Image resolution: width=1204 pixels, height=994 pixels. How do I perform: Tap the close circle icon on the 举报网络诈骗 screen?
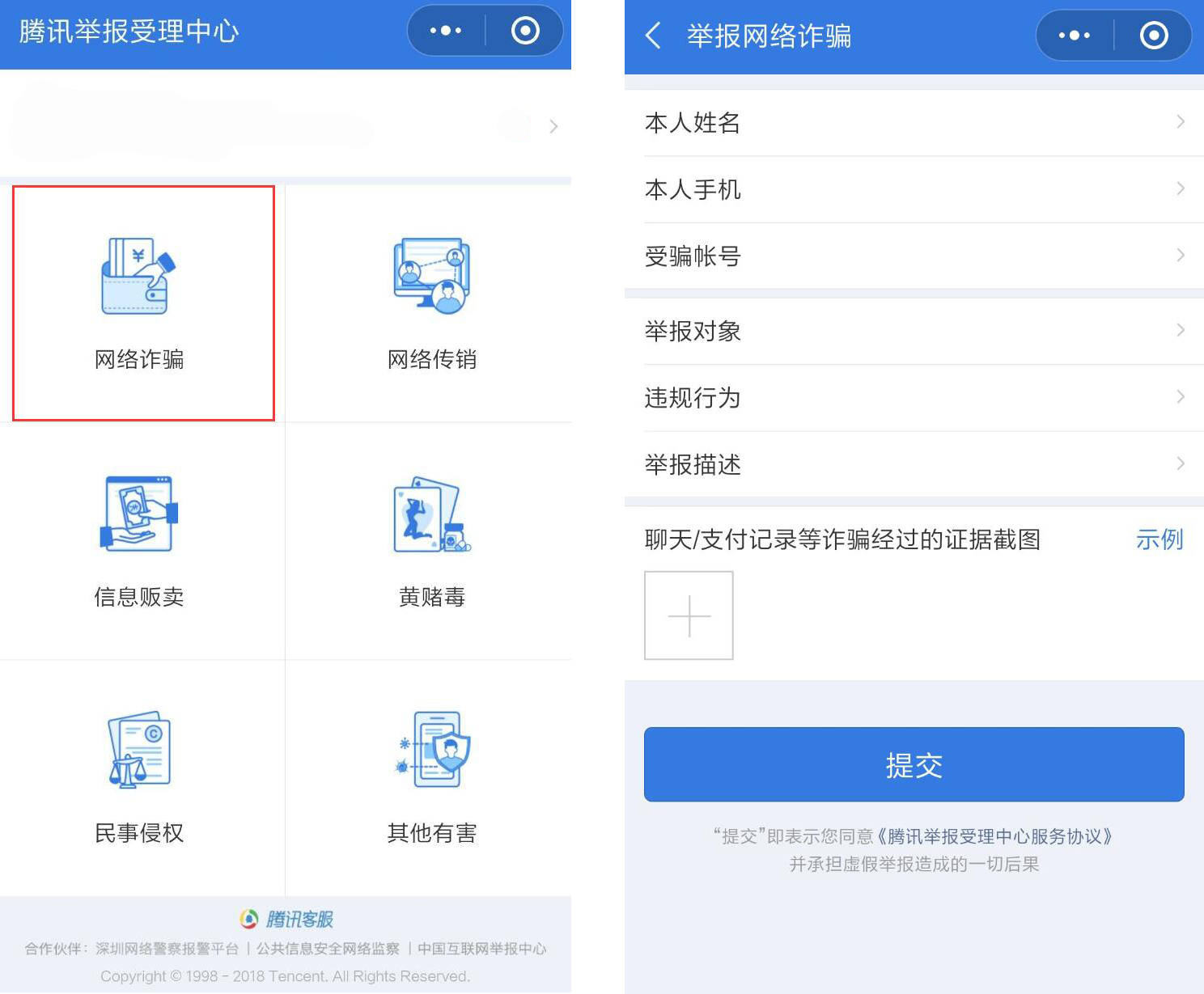tap(1154, 36)
